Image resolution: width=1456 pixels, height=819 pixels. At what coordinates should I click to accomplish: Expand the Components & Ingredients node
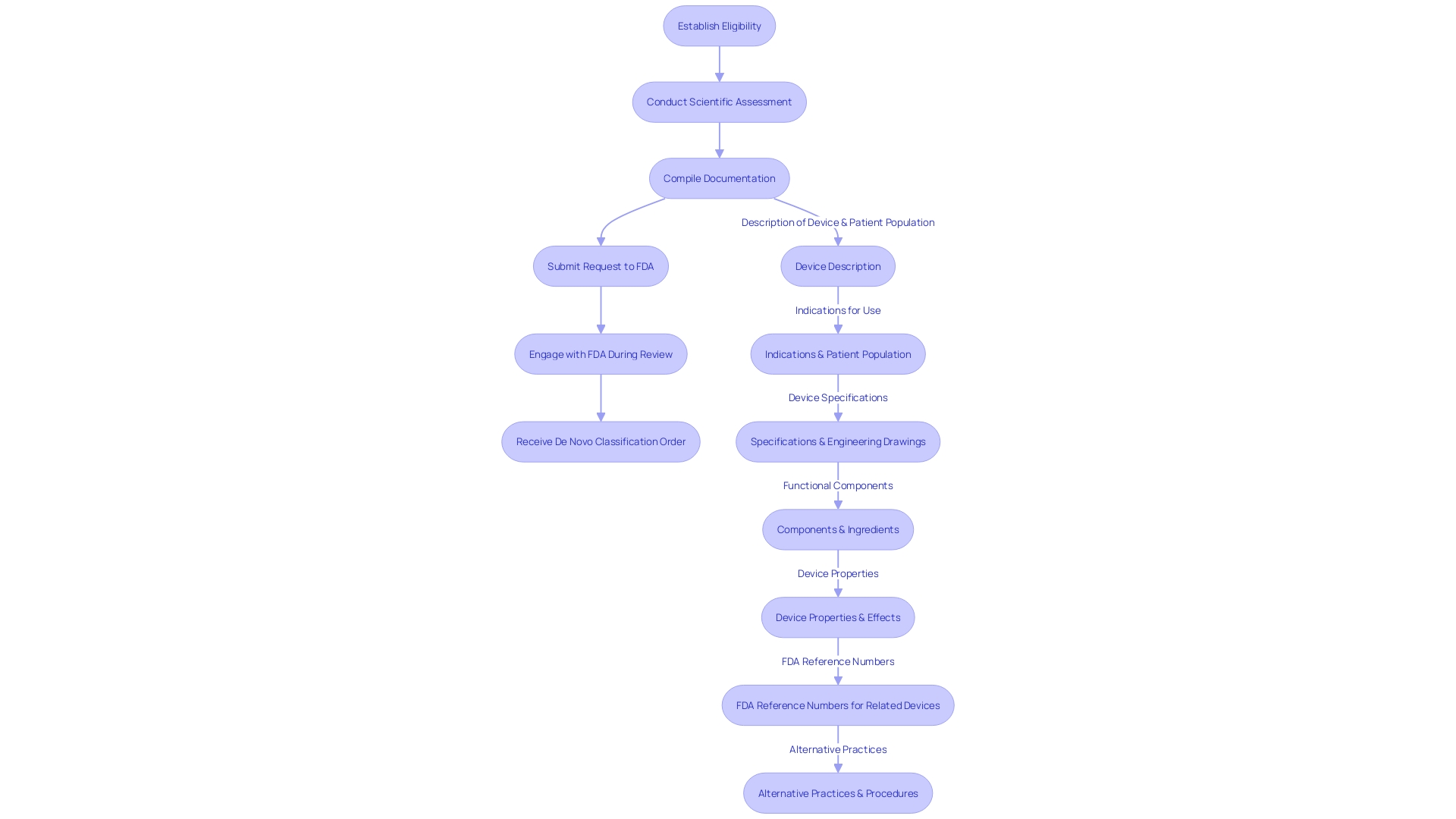pyautogui.click(x=838, y=529)
